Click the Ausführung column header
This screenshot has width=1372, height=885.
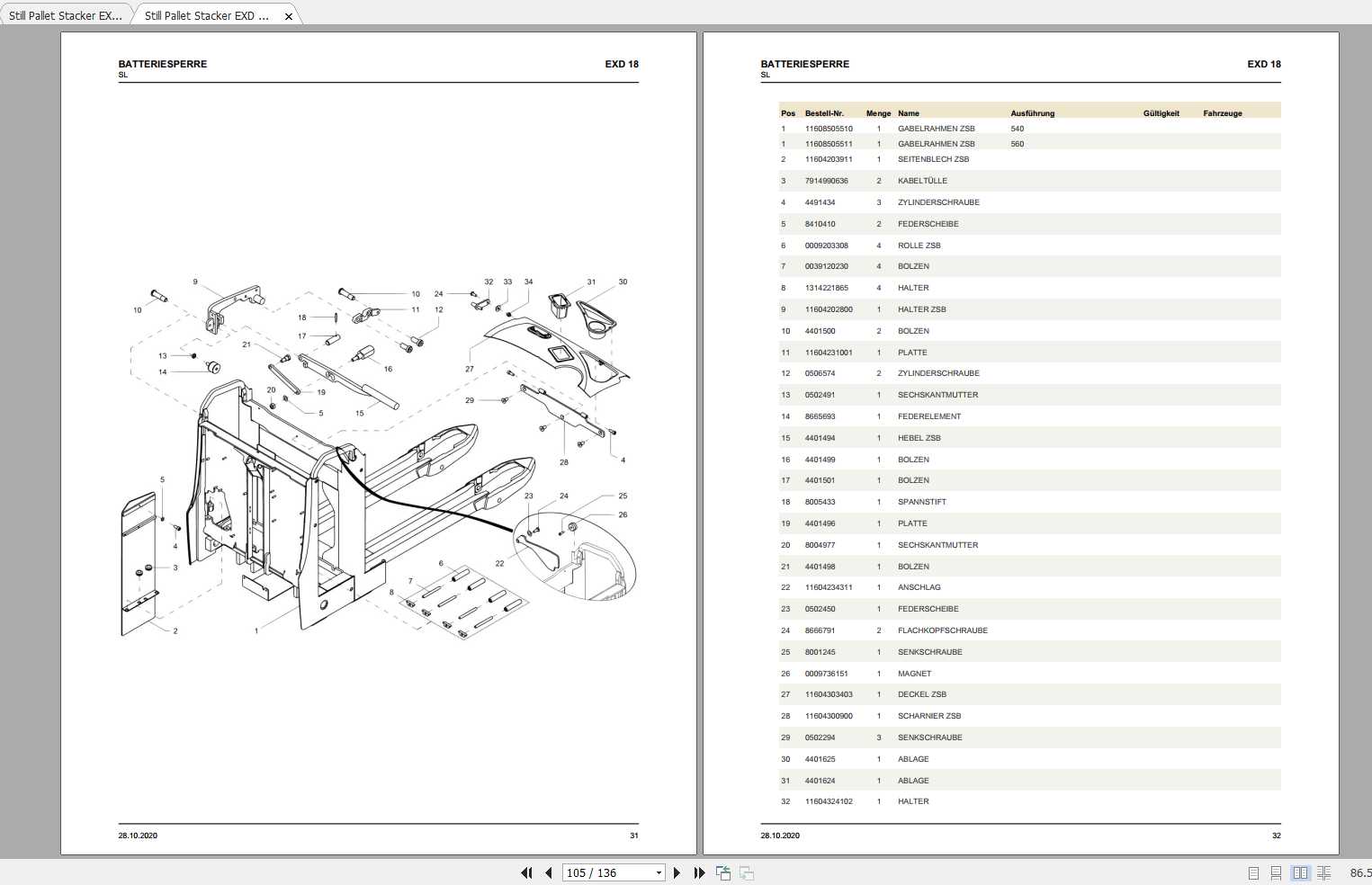pos(1032,113)
